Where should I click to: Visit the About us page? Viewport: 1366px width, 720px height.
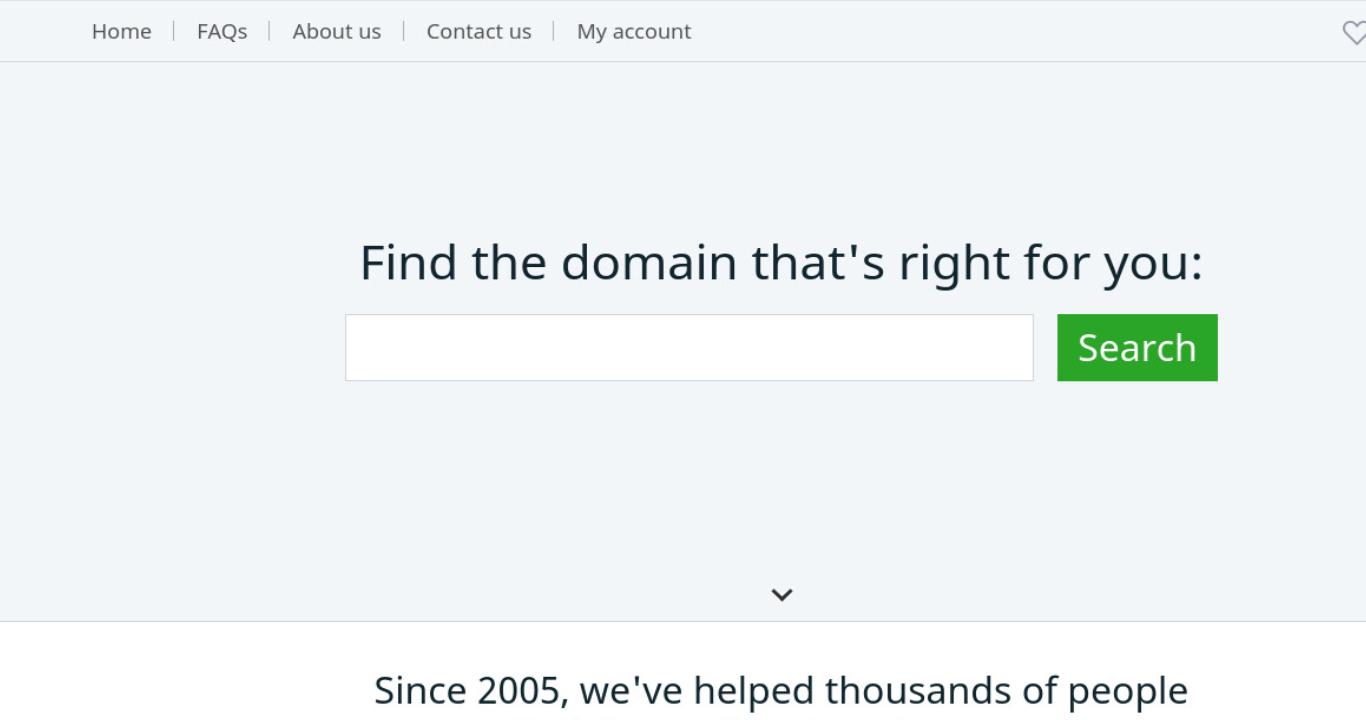[337, 32]
